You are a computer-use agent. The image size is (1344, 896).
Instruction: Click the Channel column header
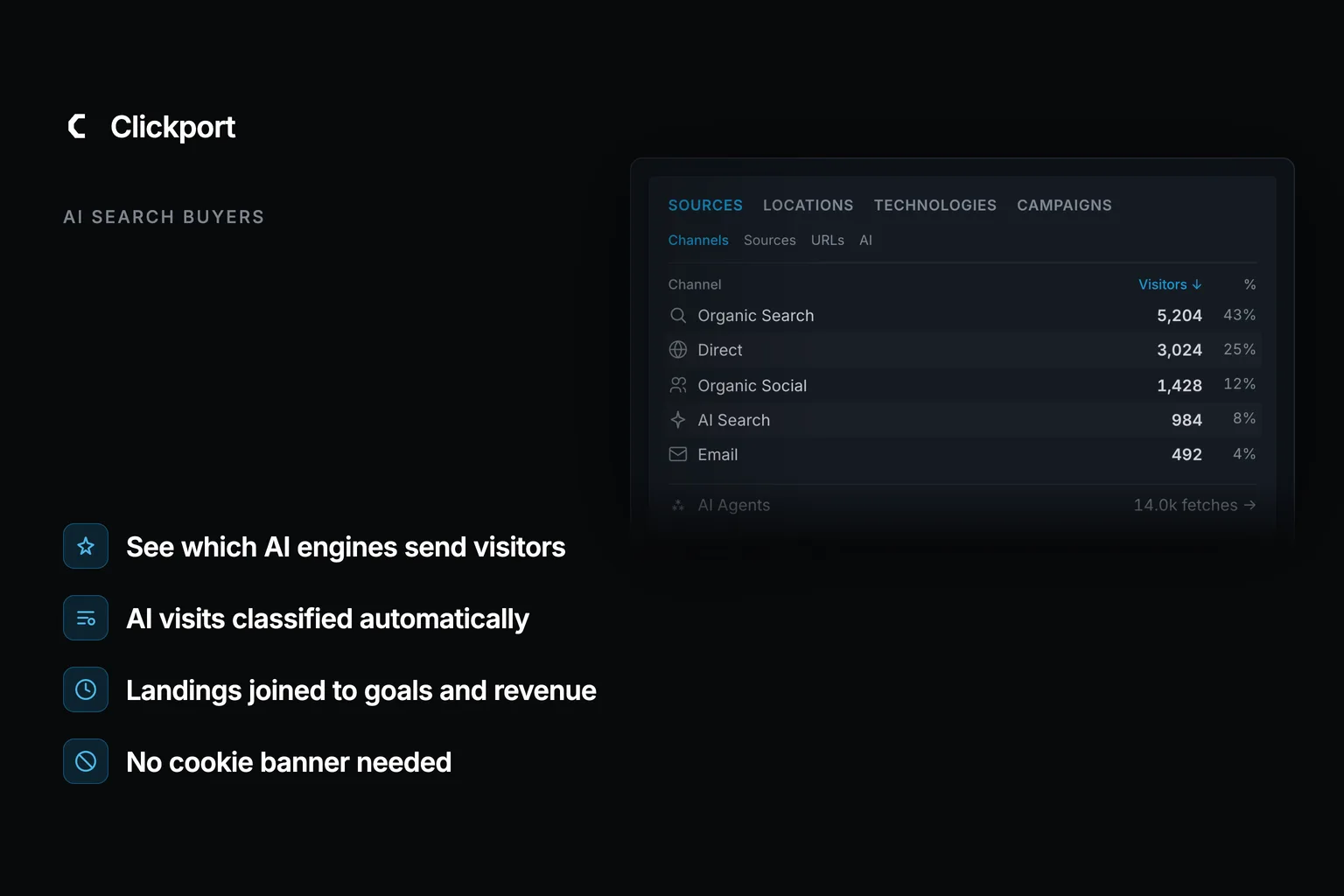(x=695, y=284)
